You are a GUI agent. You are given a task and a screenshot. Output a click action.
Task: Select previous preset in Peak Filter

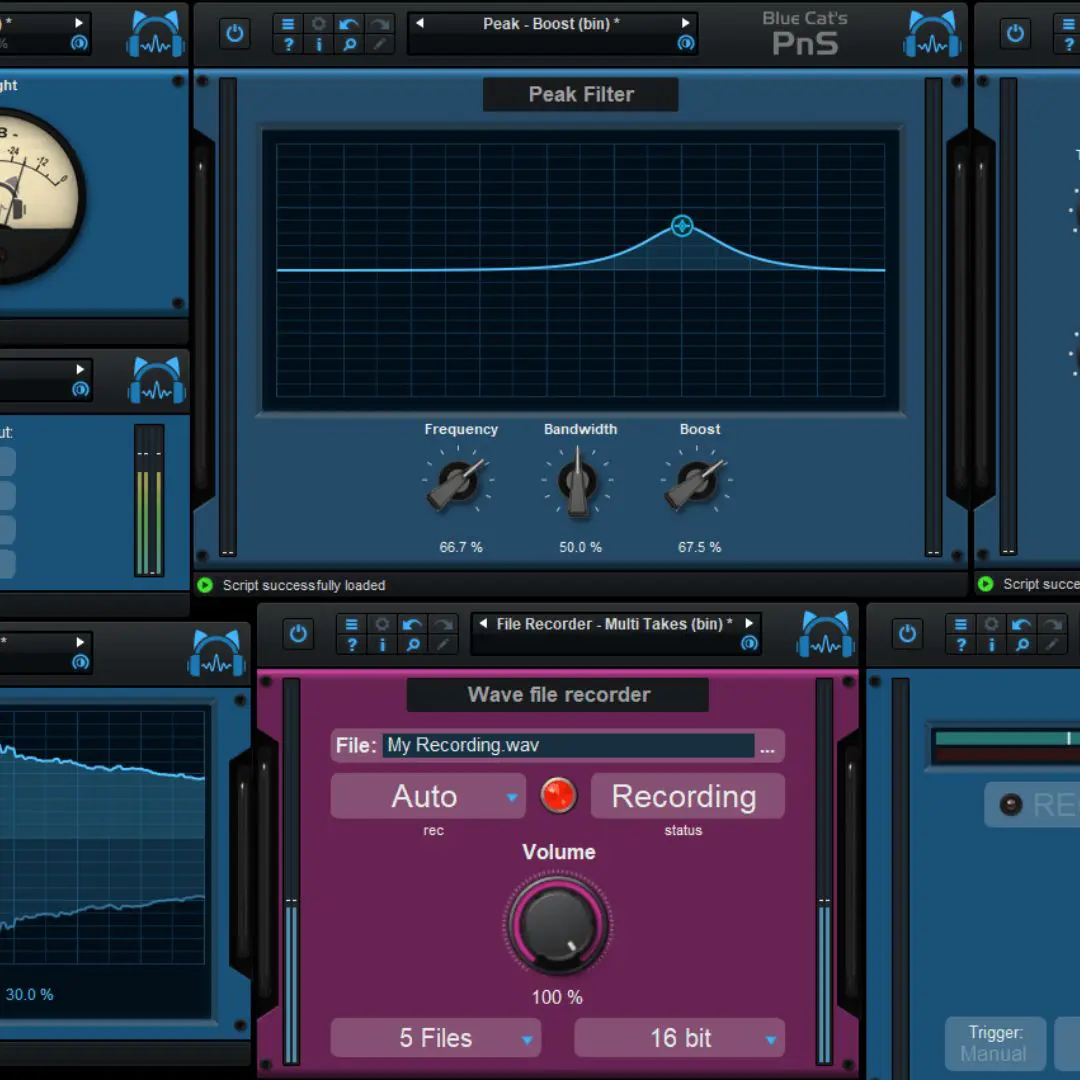pyautogui.click(x=419, y=23)
